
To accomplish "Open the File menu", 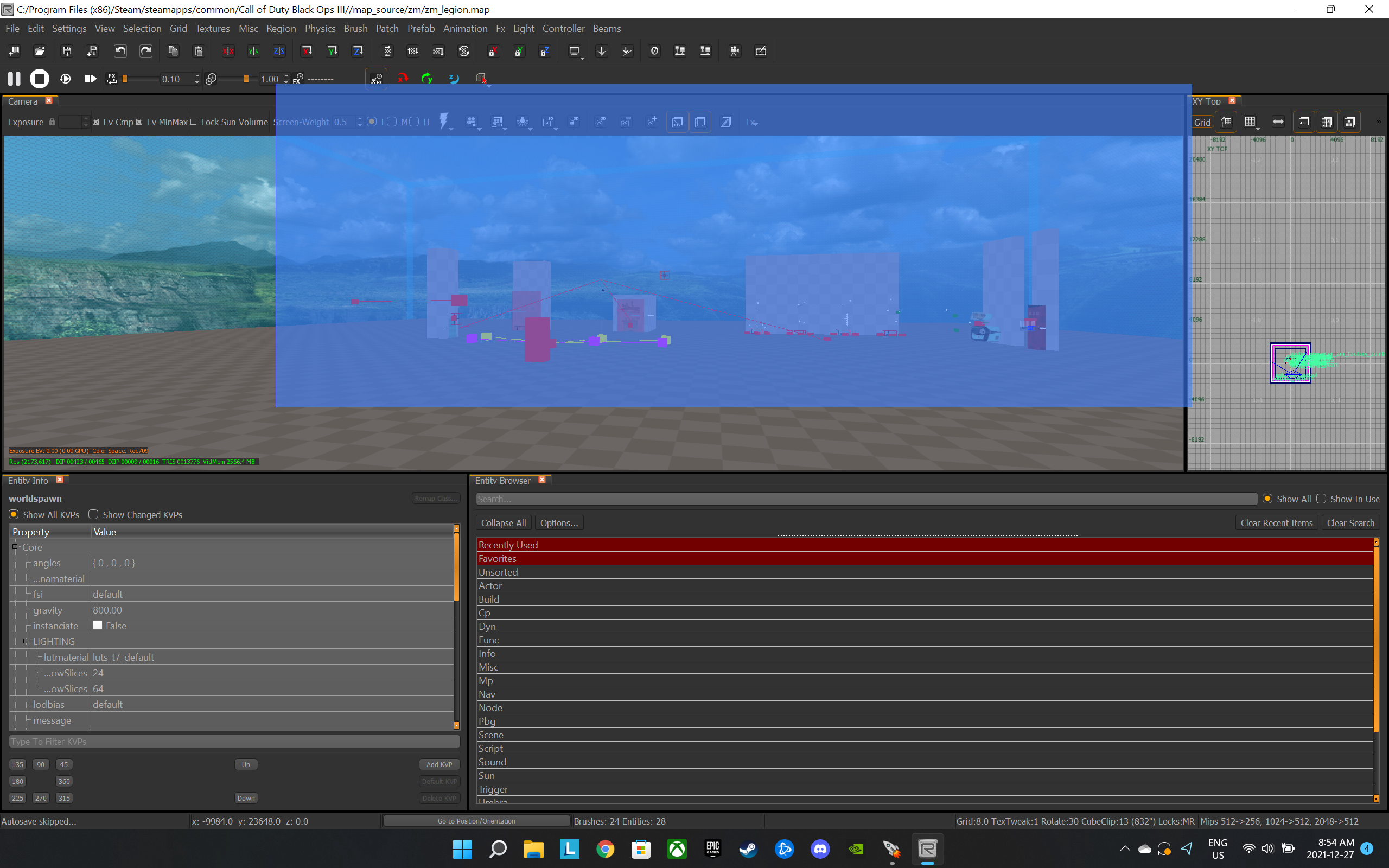I will point(12,28).
